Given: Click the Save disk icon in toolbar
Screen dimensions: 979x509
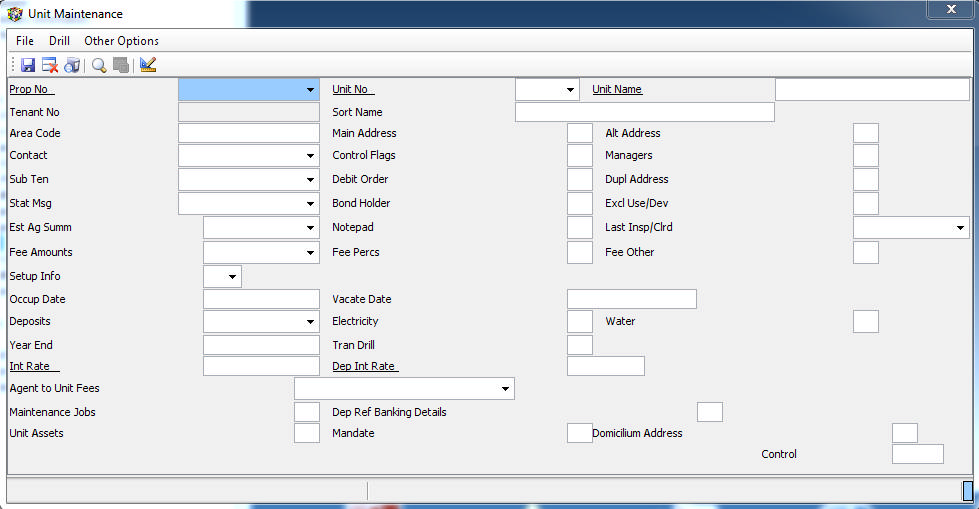Looking at the screenshot, I should pyautogui.click(x=27, y=65).
